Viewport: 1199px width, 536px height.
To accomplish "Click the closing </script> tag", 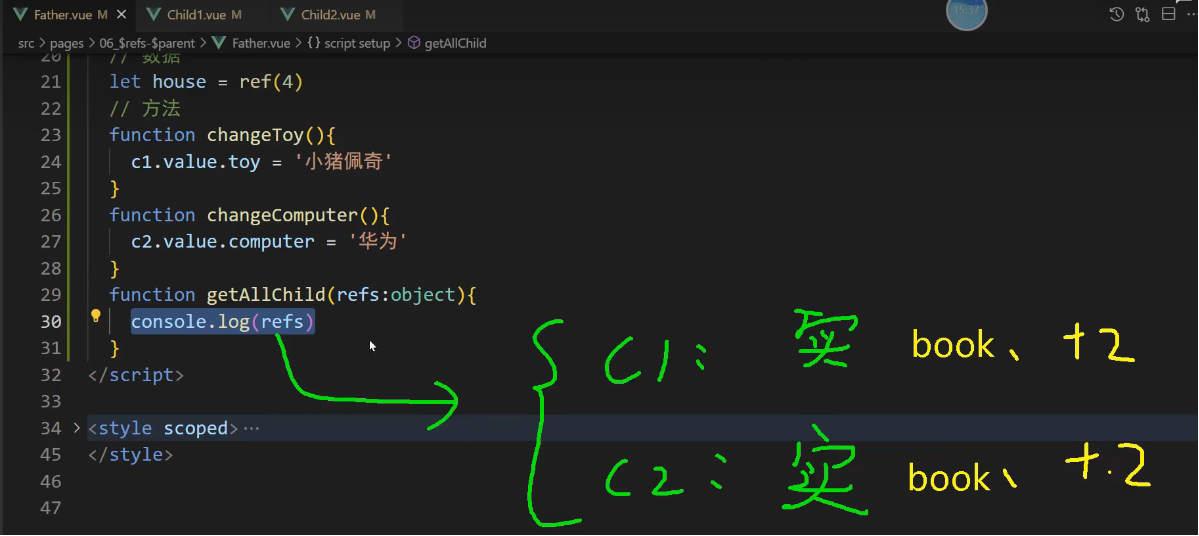I will point(135,375).
